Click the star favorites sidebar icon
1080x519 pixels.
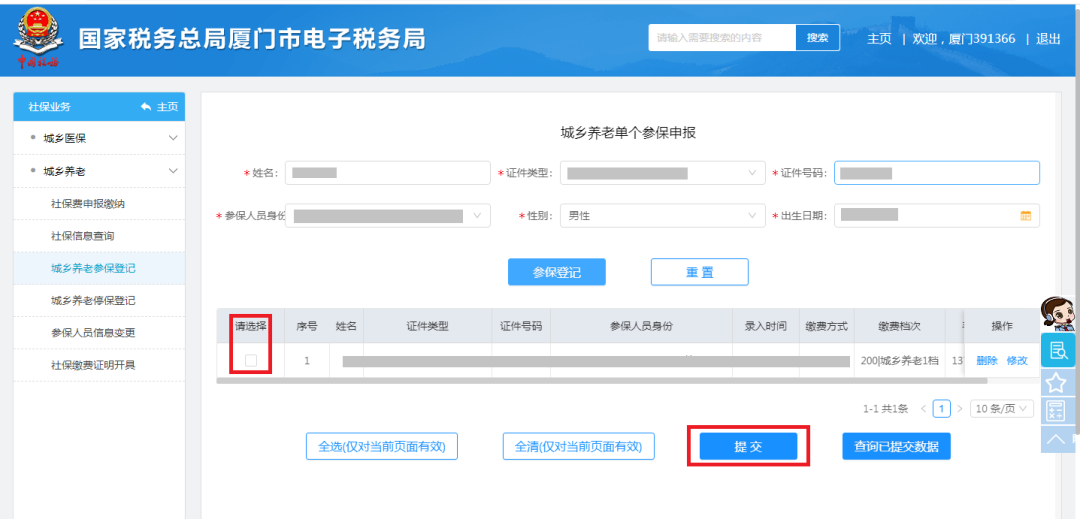[x=1056, y=383]
